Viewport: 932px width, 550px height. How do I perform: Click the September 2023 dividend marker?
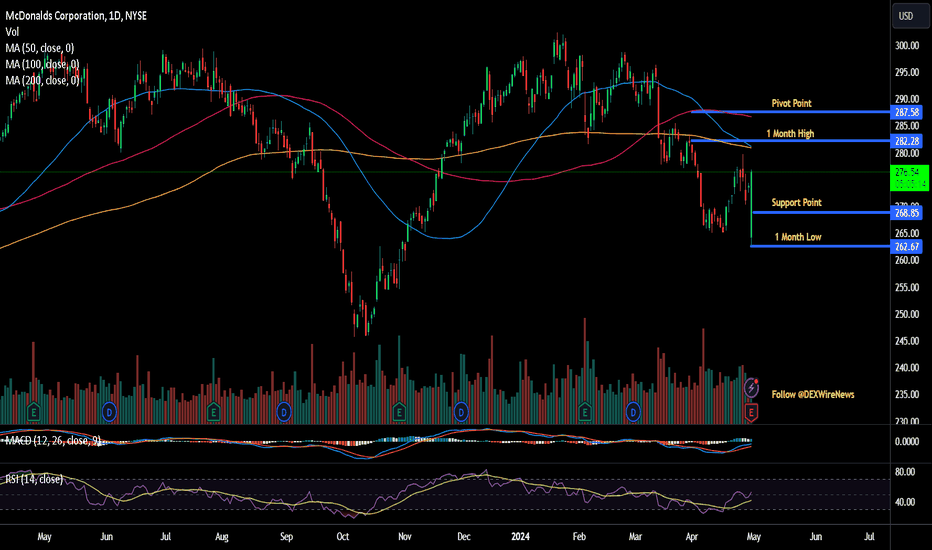pos(284,411)
